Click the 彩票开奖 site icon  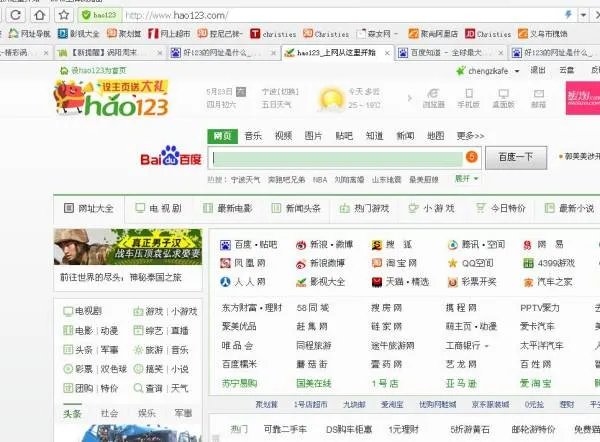(x=453, y=282)
